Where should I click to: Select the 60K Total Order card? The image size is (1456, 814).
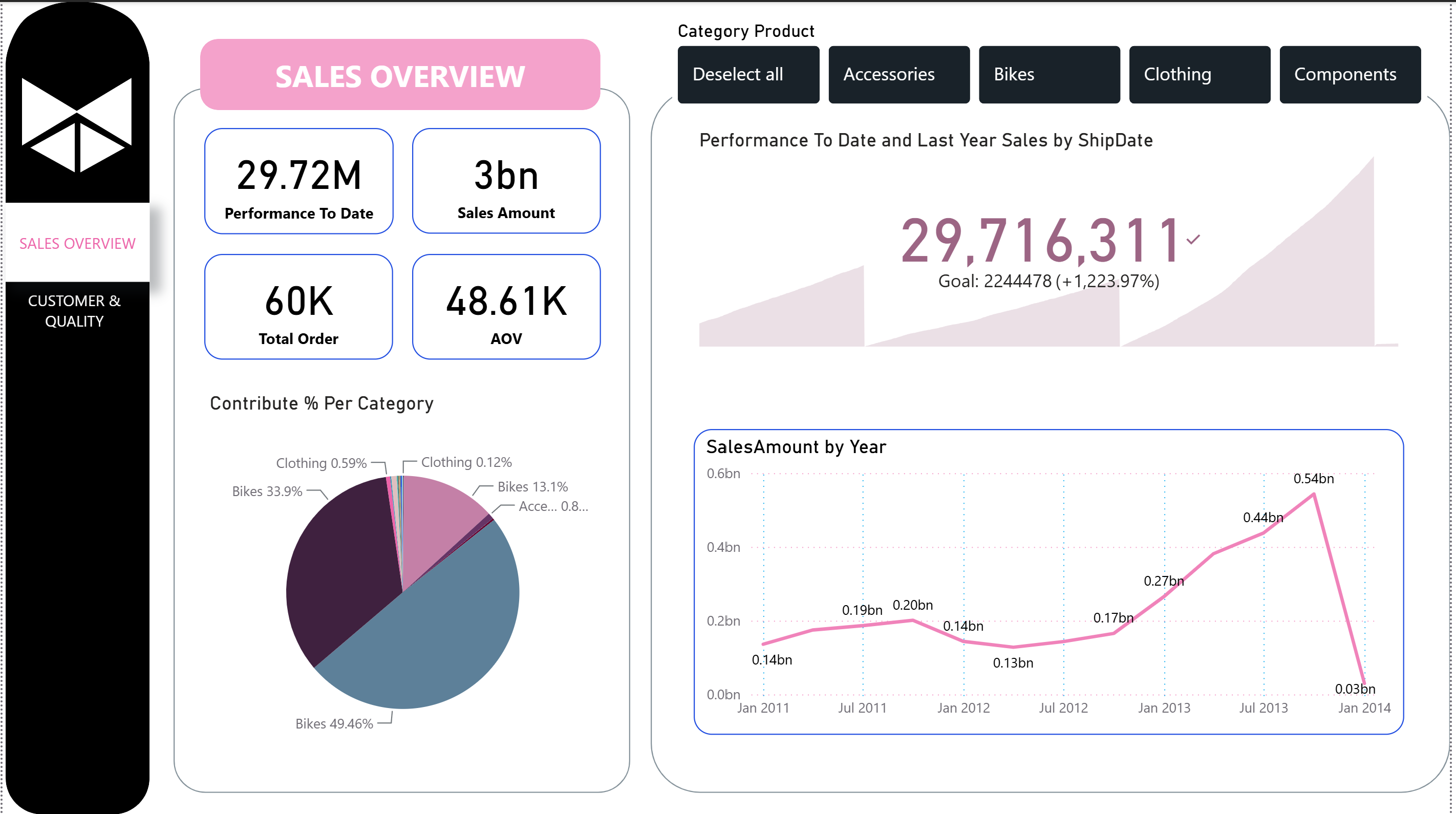[298, 306]
